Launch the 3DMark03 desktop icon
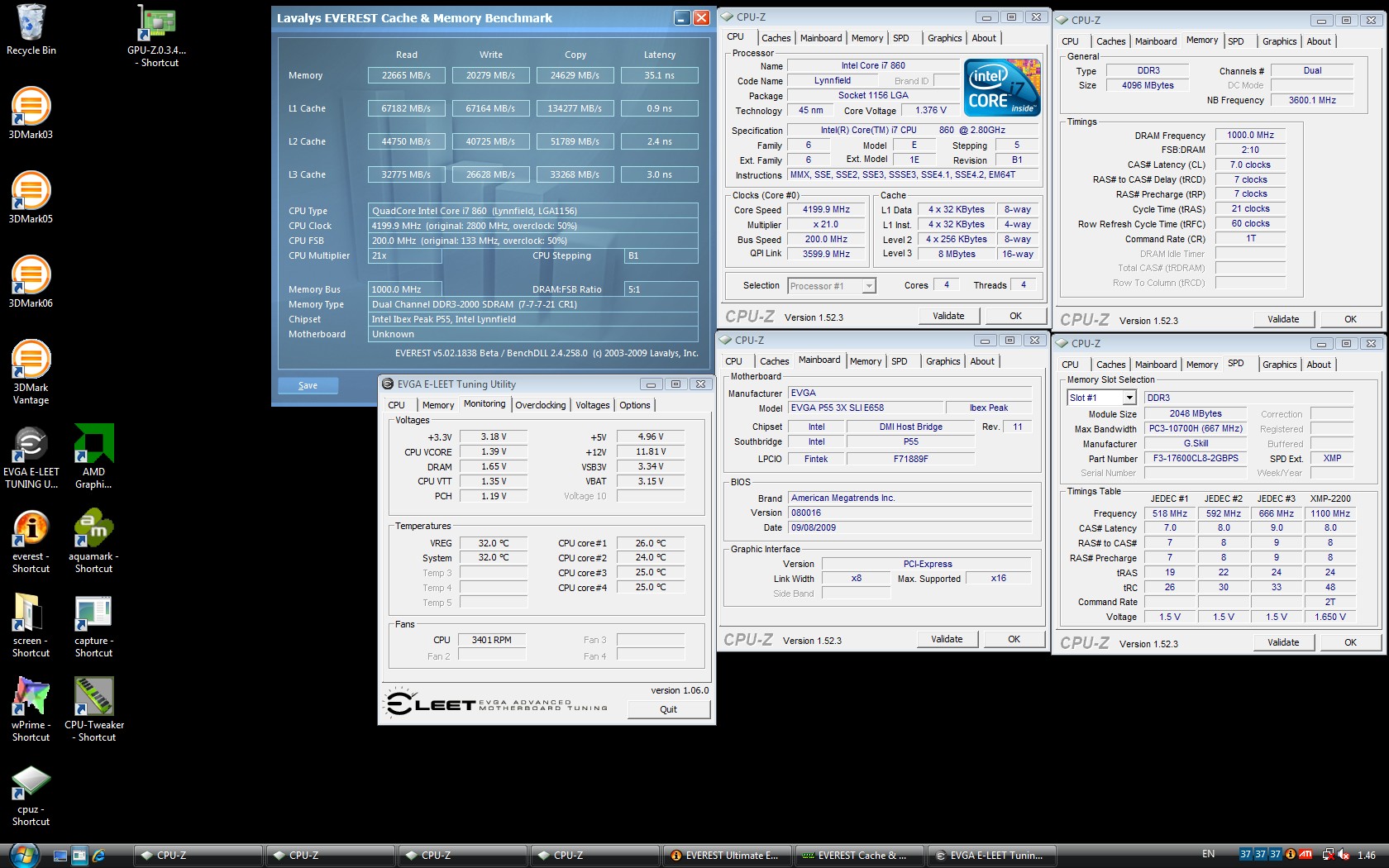Screen dimensions: 1389x868 31,113
